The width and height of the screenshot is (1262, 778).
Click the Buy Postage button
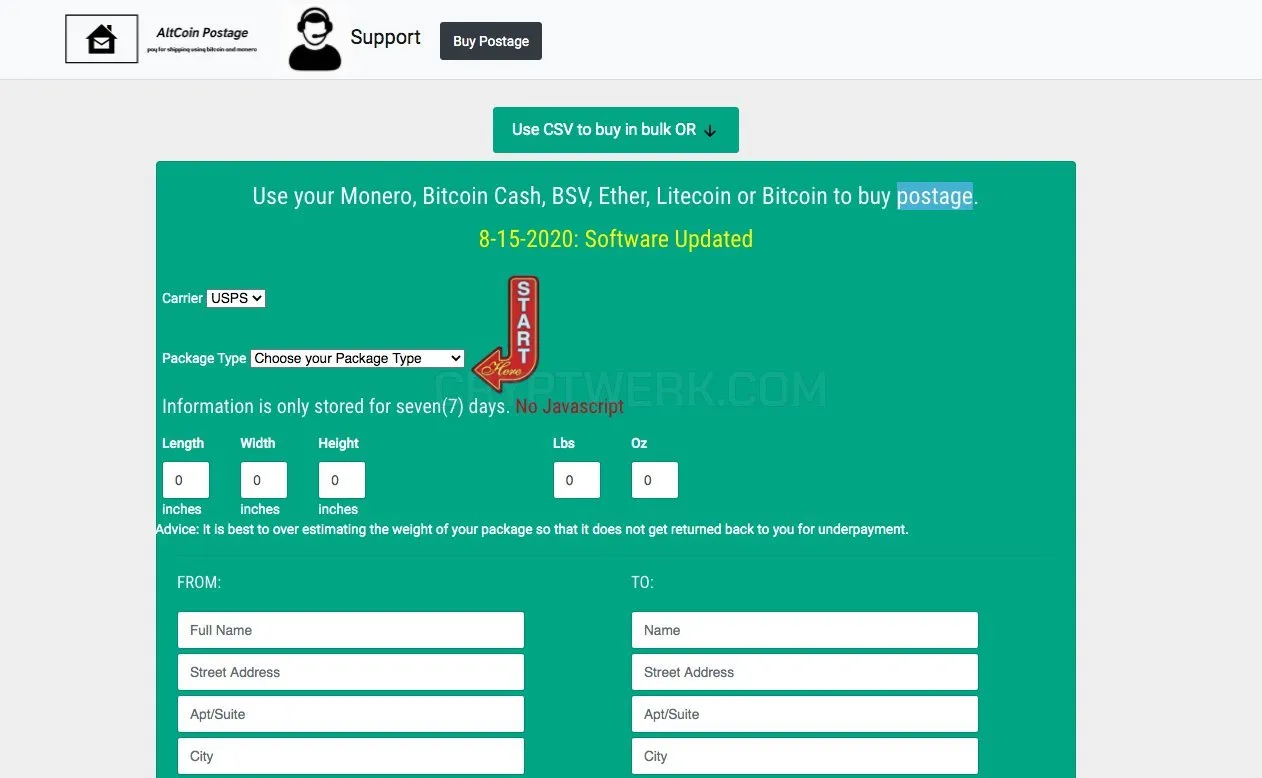(x=491, y=41)
